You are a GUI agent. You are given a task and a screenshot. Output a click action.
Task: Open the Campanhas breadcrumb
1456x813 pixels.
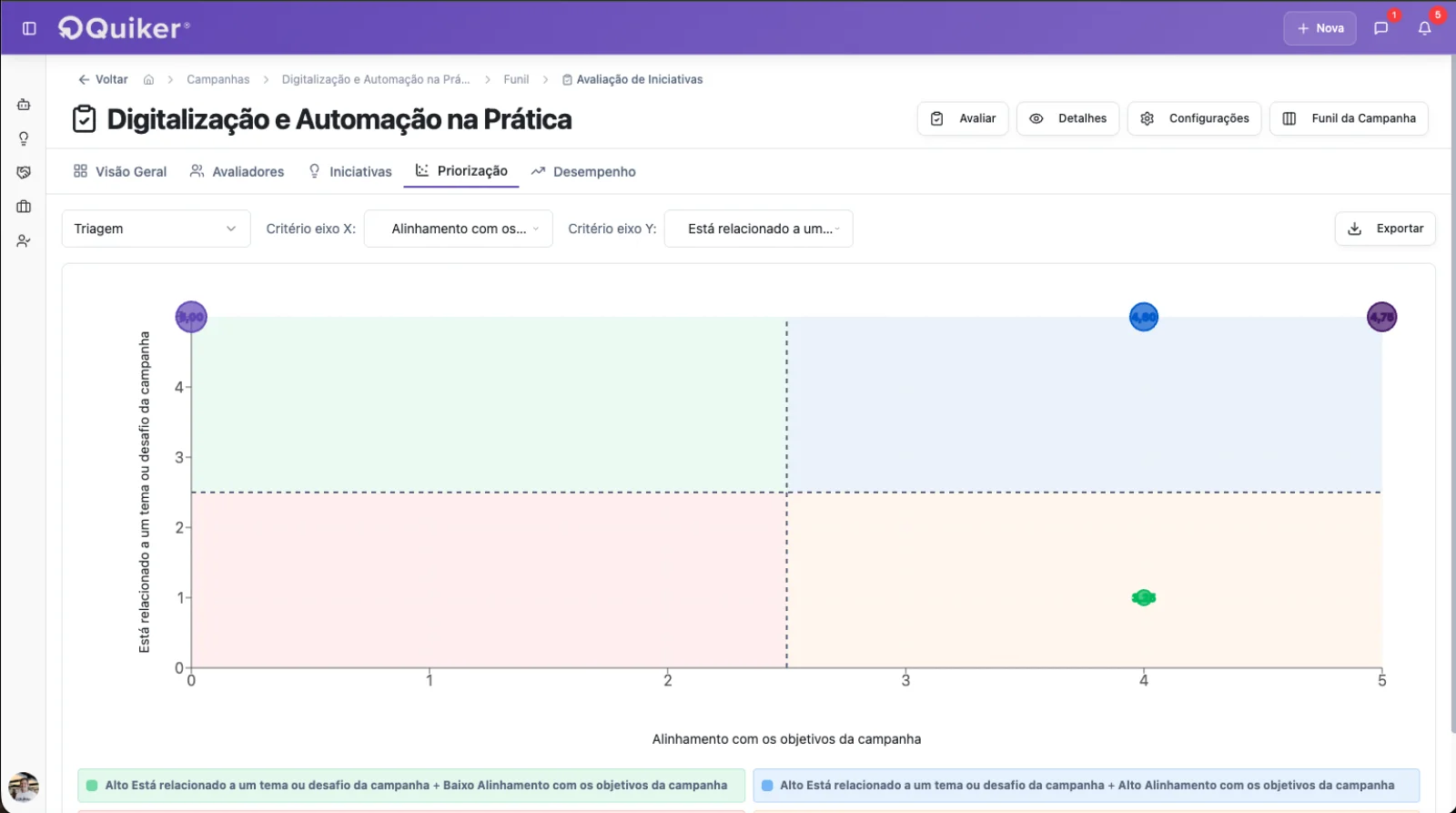click(x=218, y=80)
